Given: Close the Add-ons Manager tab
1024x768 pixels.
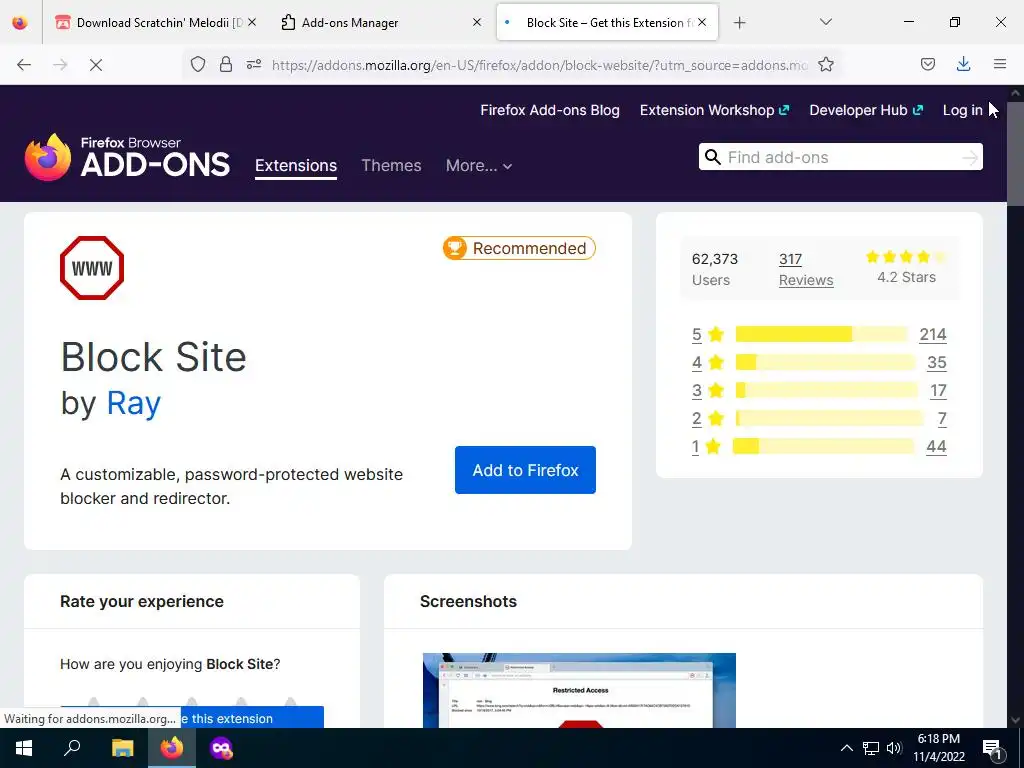Looking at the screenshot, I should [x=477, y=22].
